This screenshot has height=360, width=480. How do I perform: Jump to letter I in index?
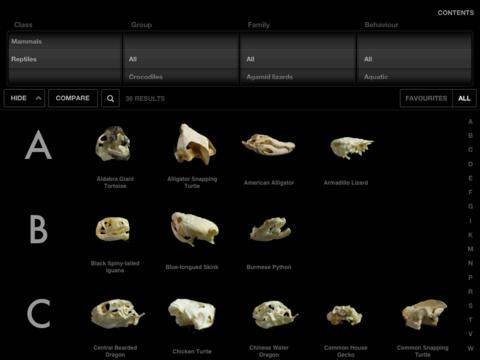pyautogui.click(x=470, y=221)
